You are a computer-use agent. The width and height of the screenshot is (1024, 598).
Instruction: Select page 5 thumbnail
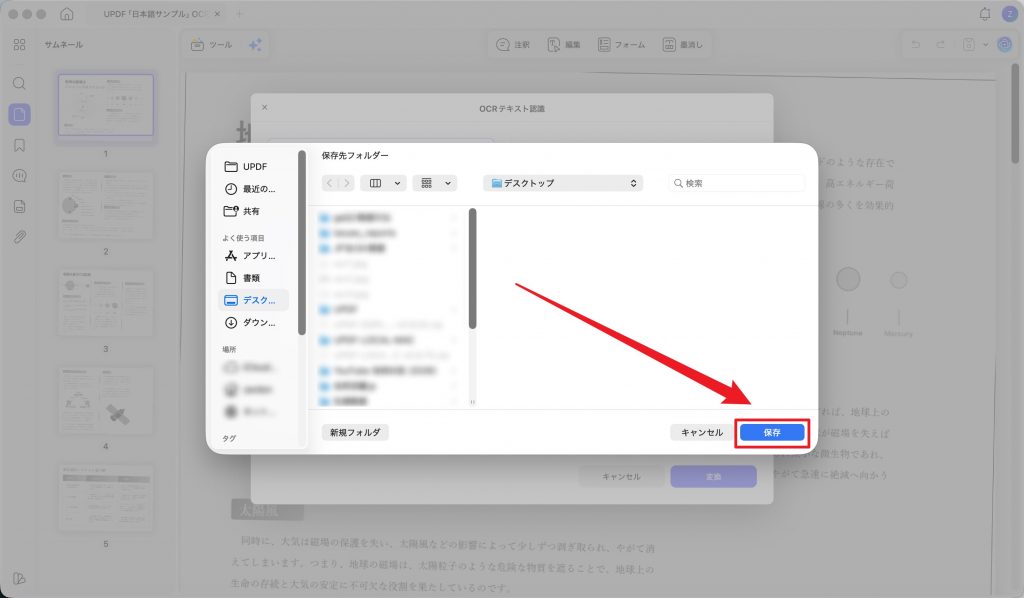[106, 497]
